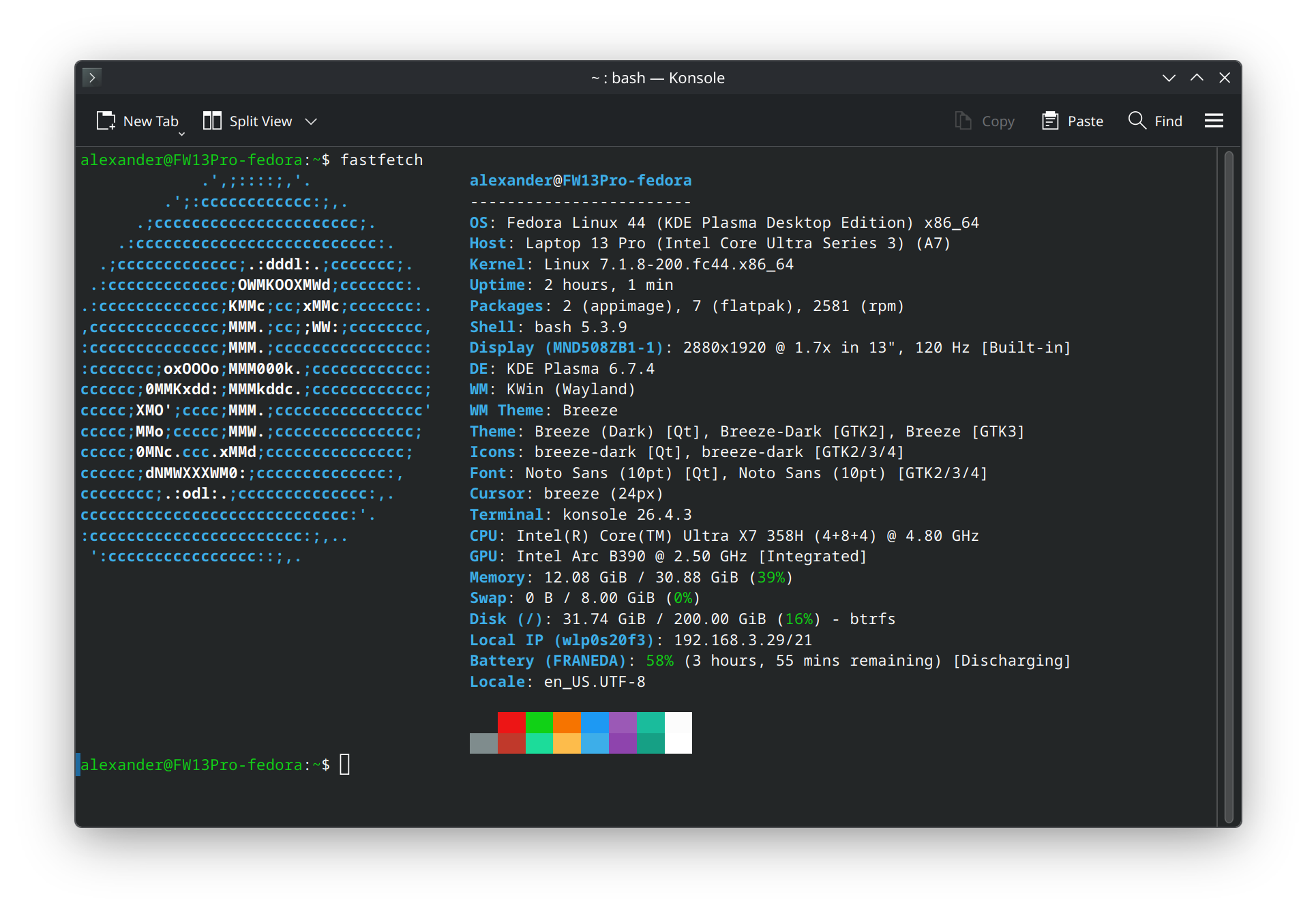Screen dimensions: 1316x916
Task: Expand the Split View dropdown chevron
Action: [x=311, y=121]
